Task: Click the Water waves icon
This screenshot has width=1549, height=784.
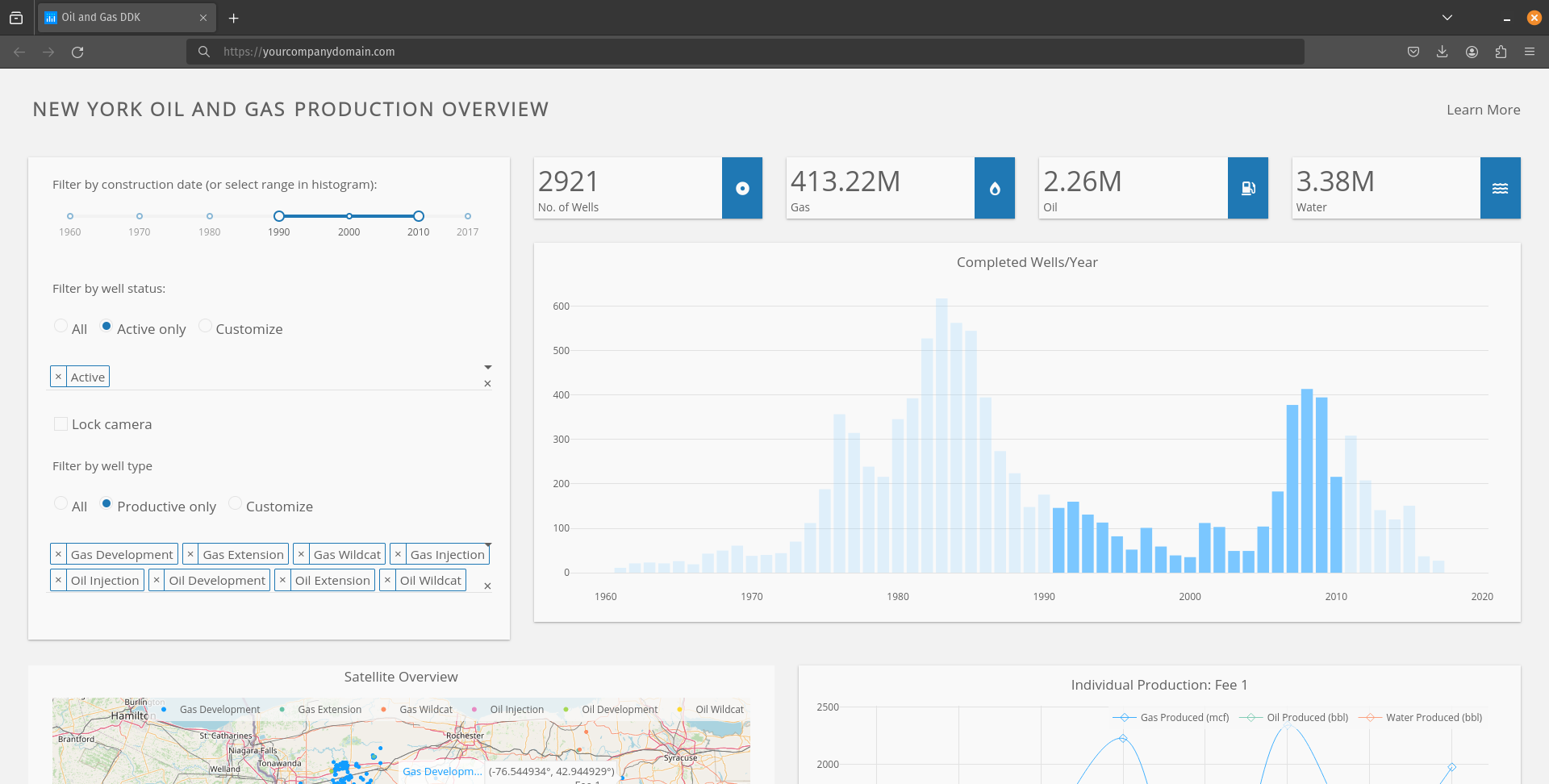Action: (1500, 188)
